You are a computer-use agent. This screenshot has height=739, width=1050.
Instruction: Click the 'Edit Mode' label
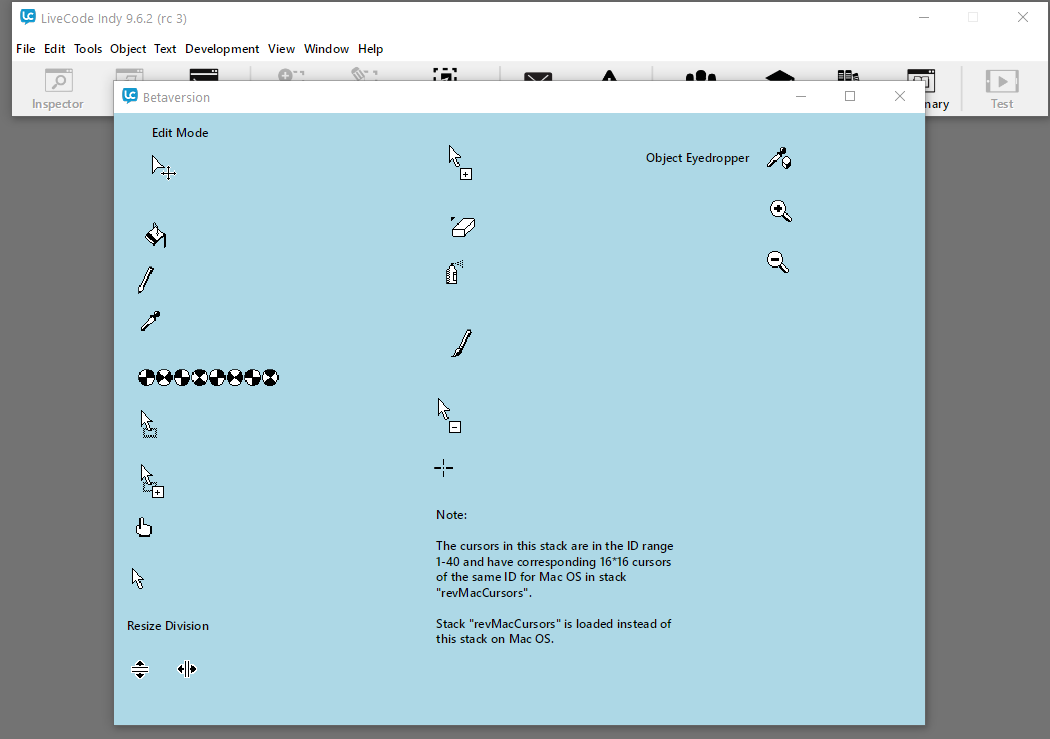tap(180, 133)
